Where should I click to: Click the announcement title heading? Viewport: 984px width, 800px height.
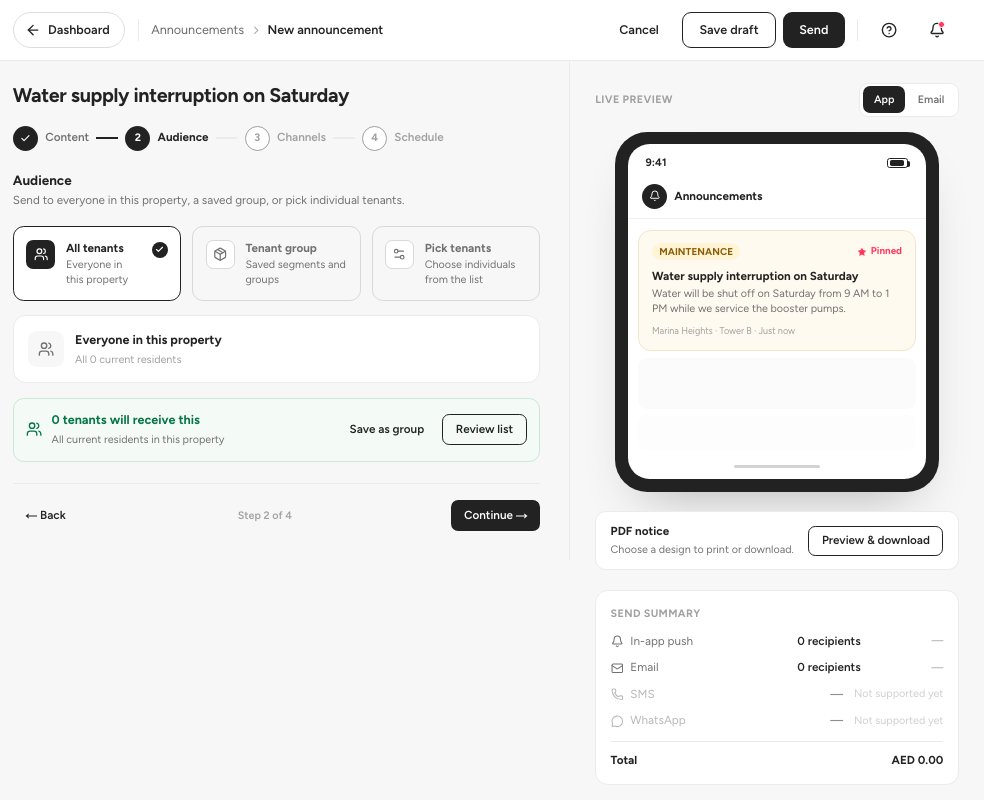[181, 95]
